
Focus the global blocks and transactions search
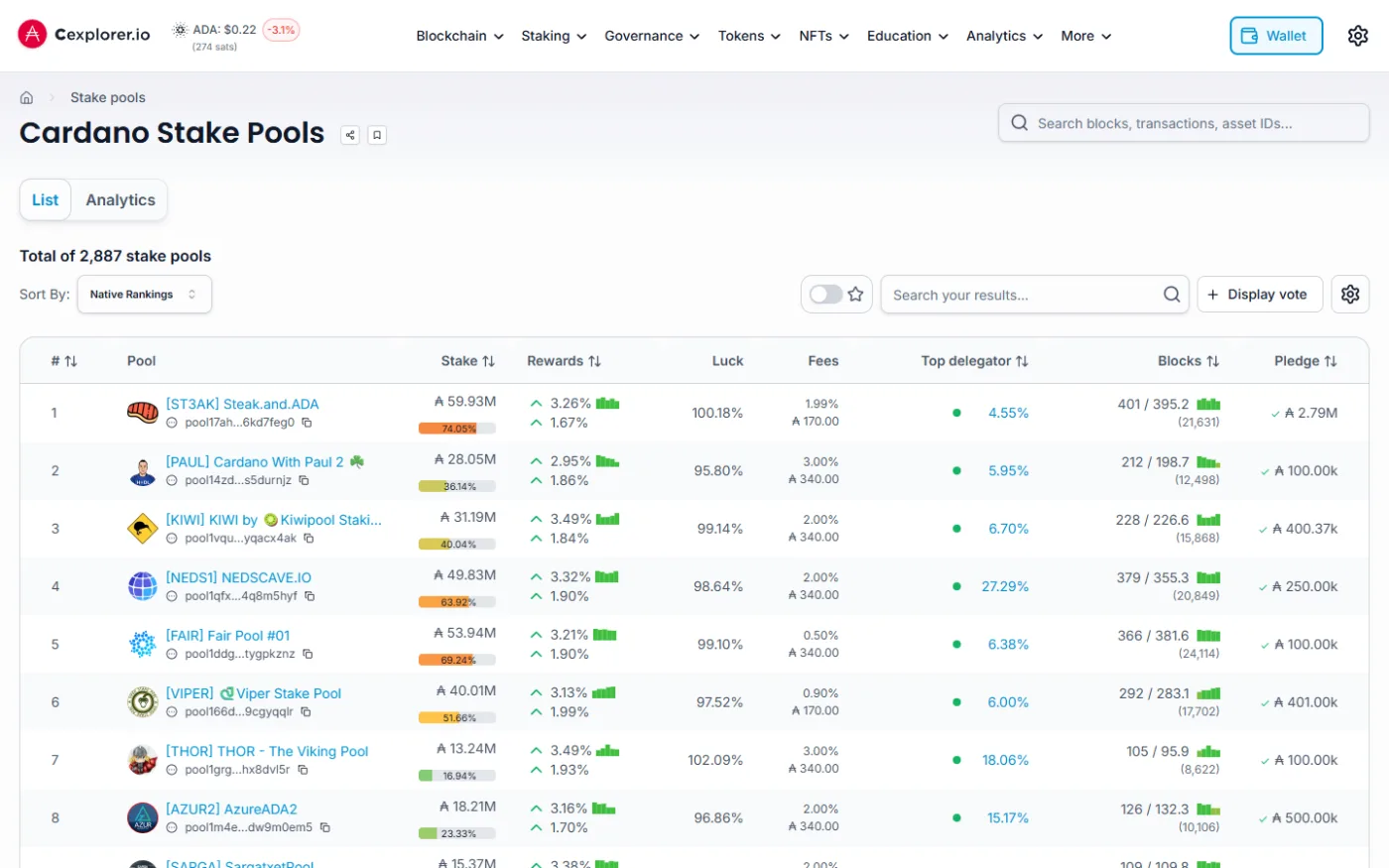pyautogui.click(x=1184, y=123)
